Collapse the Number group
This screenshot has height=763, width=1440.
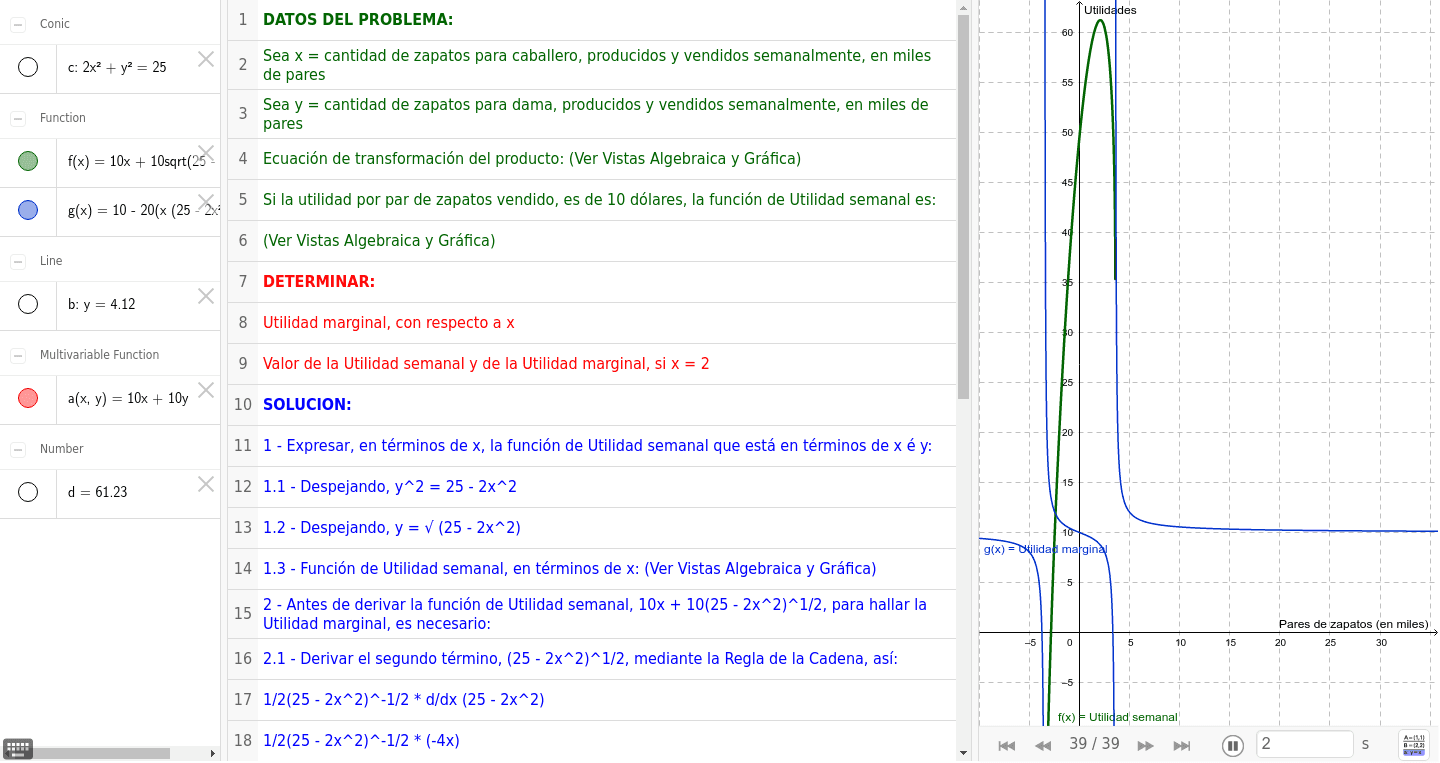point(18,449)
